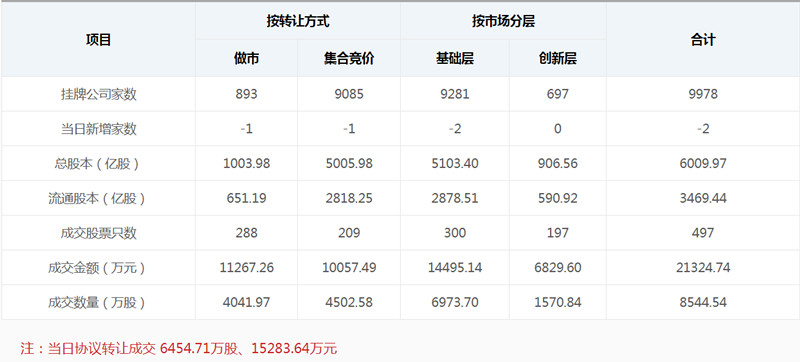The image size is (800, 362).
Task: Select the 按市场分层 header cell
Action: tap(503, 21)
